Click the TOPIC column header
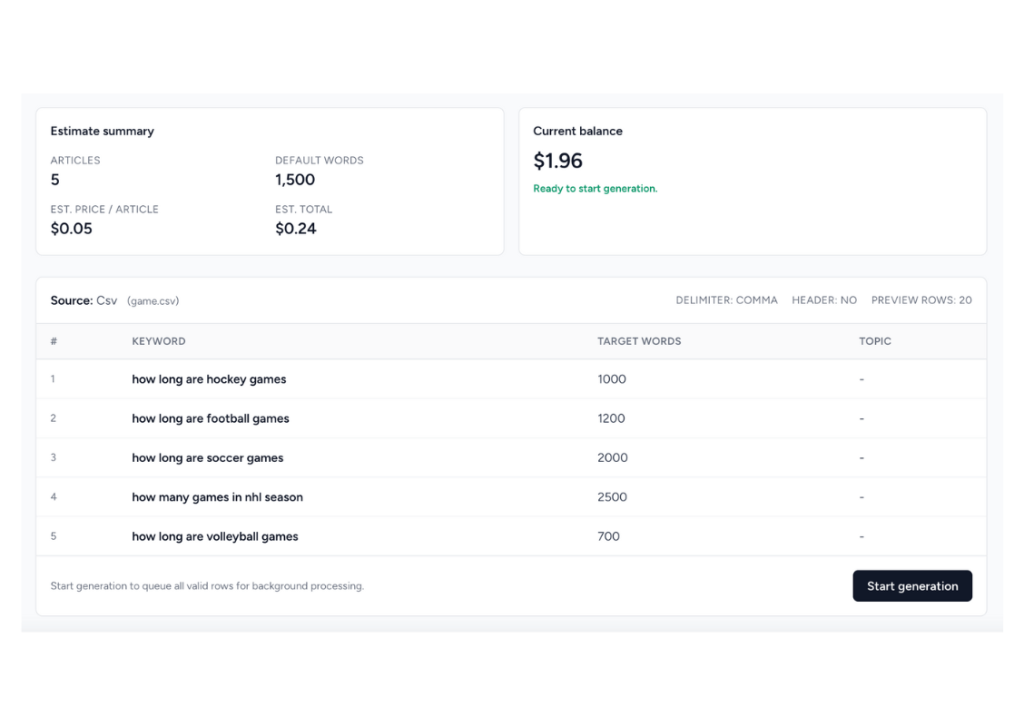This screenshot has width=1024, height=726. [874, 341]
